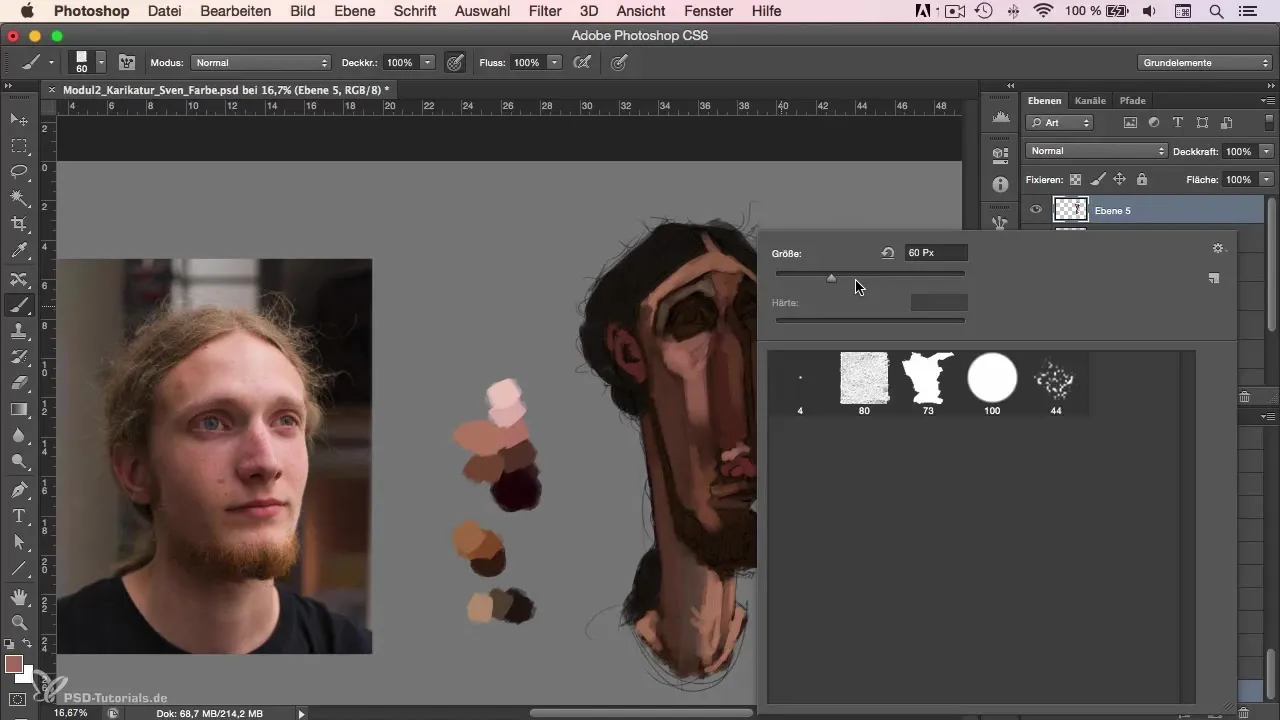Select the Crop tool

coord(19,224)
